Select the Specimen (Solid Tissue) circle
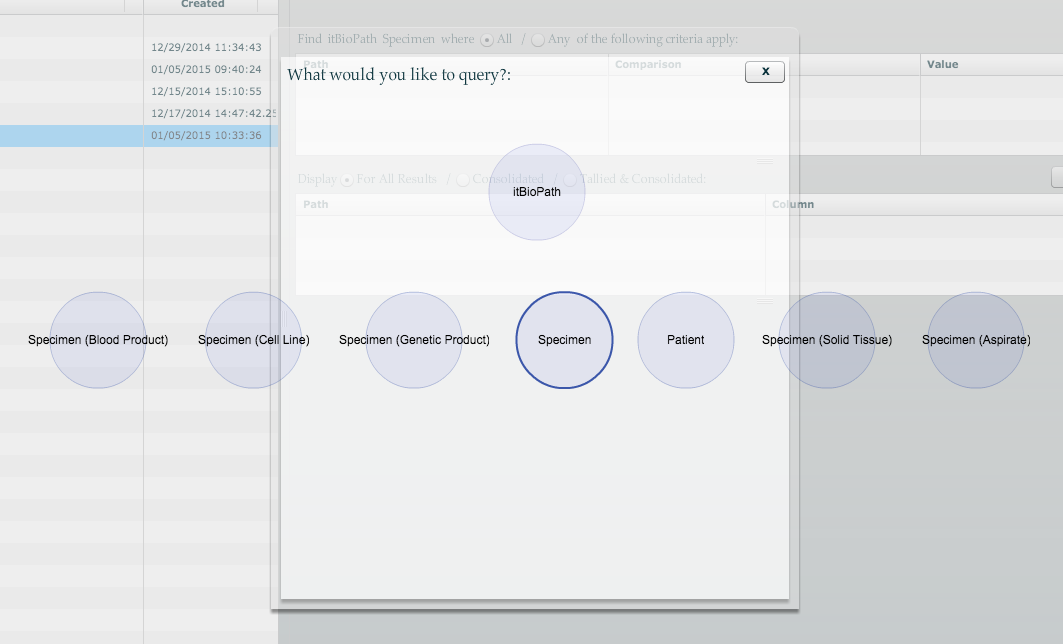 (826, 340)
